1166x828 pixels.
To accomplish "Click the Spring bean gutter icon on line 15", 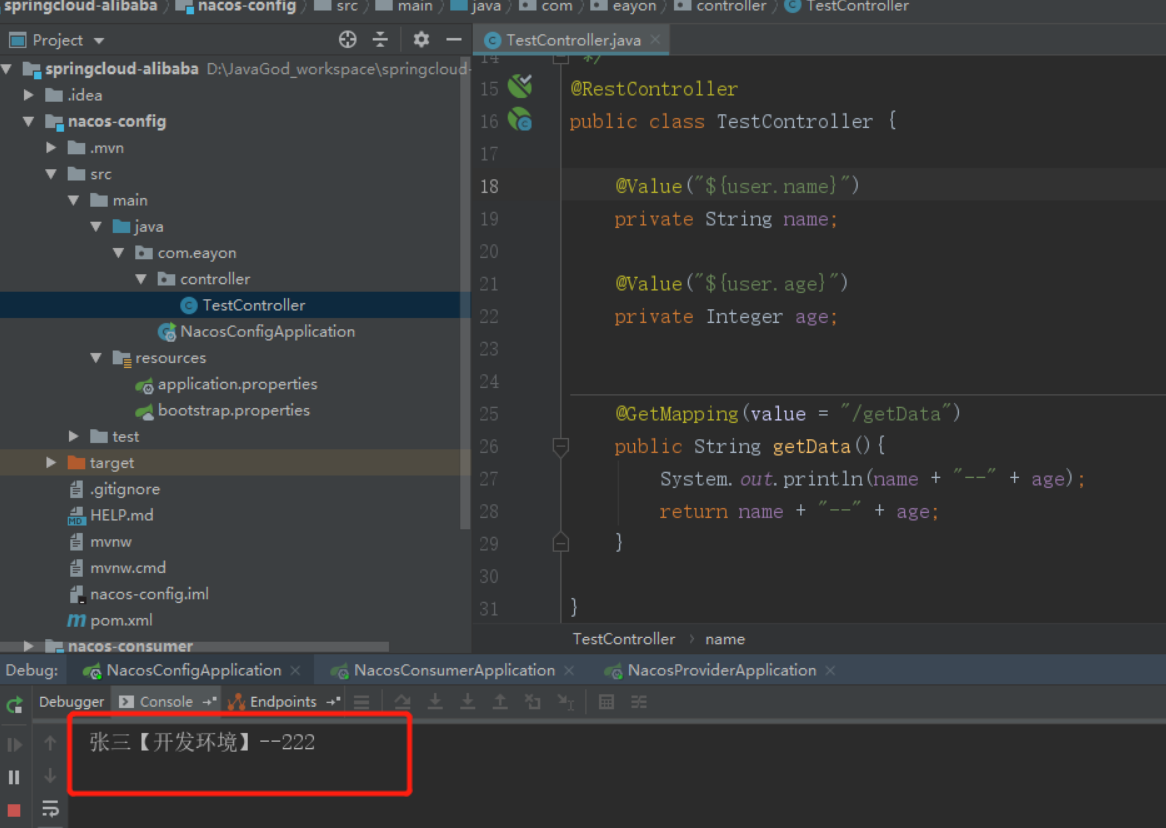I will pos(520,87).
